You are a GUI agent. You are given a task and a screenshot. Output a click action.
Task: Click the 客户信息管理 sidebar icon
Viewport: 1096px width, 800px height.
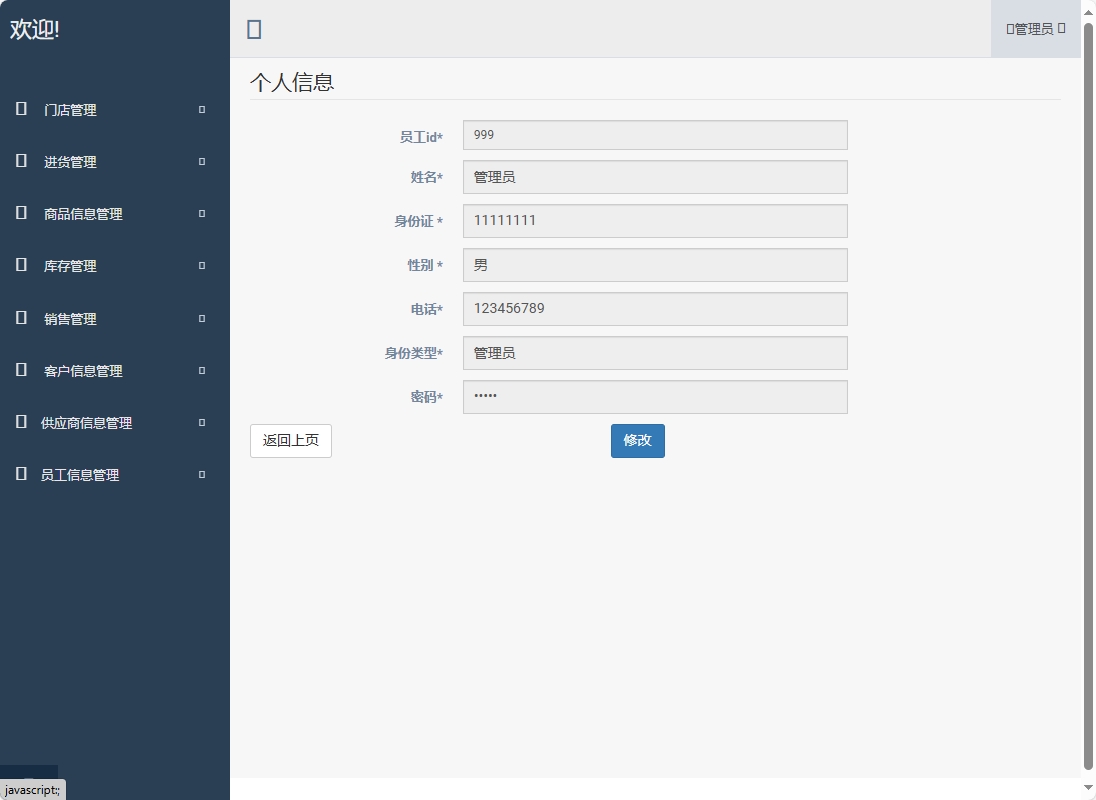(21, 370)
